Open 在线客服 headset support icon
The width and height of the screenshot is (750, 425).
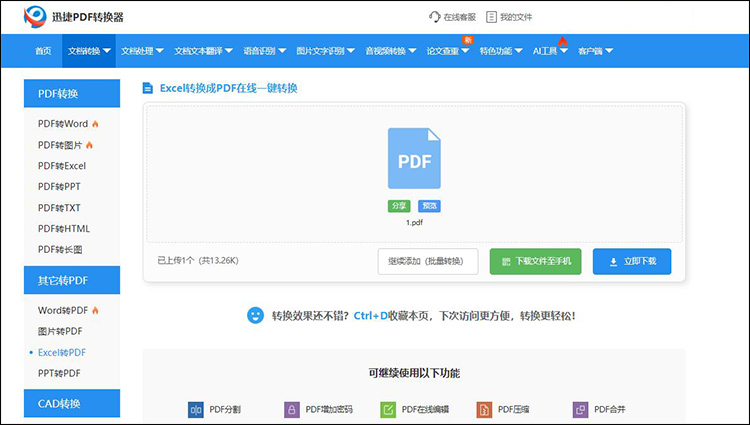coord(435,17)
